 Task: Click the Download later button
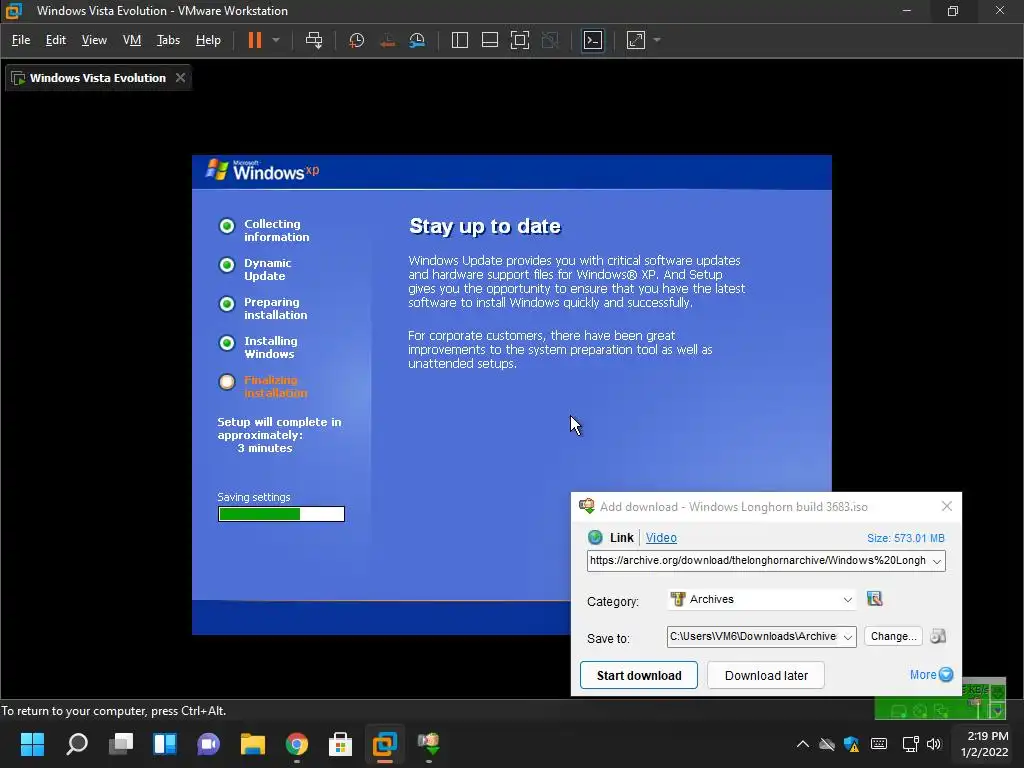coord(766,675)
